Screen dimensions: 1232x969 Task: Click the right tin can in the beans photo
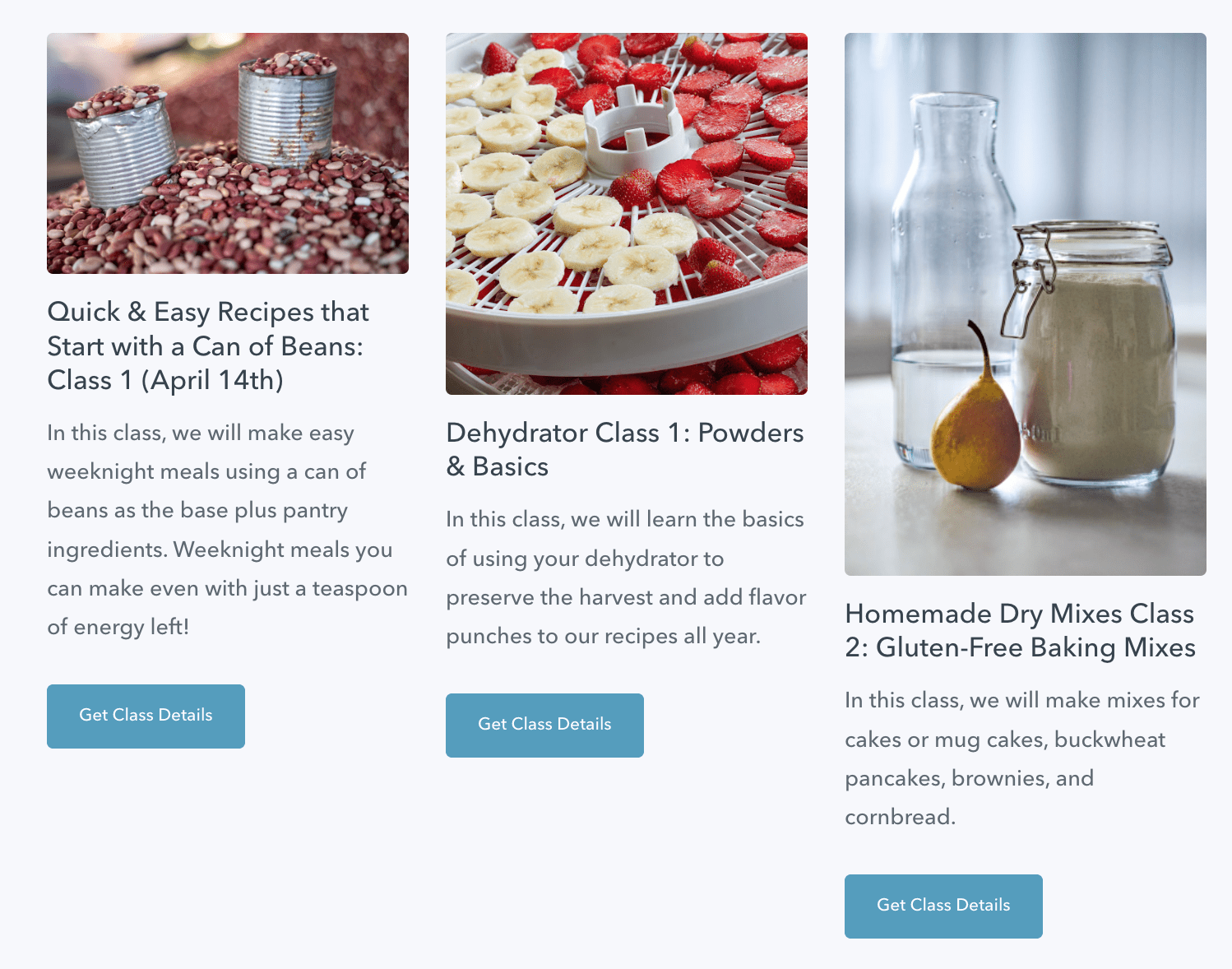pyautogui.click(x=287, y=109)
